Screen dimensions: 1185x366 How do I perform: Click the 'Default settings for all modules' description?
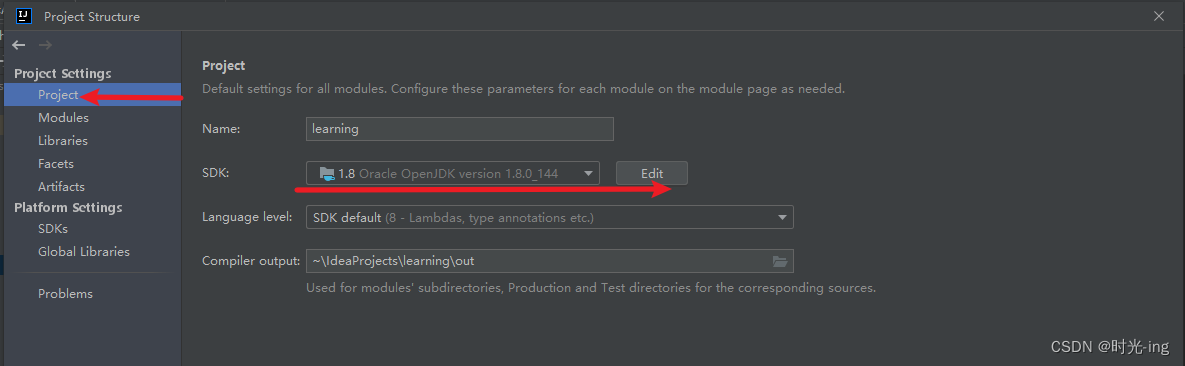tap(523, 89)
